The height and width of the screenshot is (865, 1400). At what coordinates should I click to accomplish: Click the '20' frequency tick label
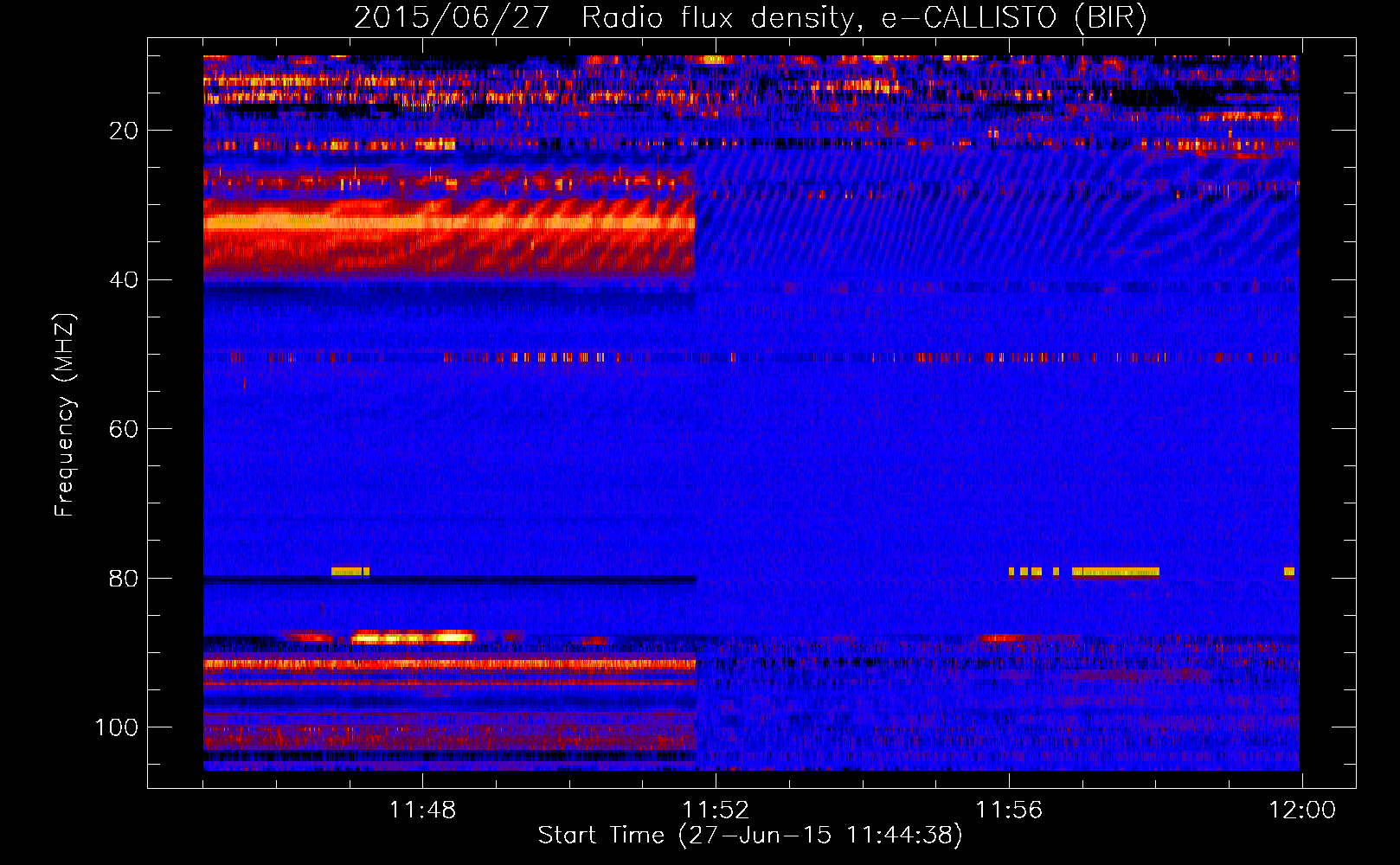tap(124, 131)
